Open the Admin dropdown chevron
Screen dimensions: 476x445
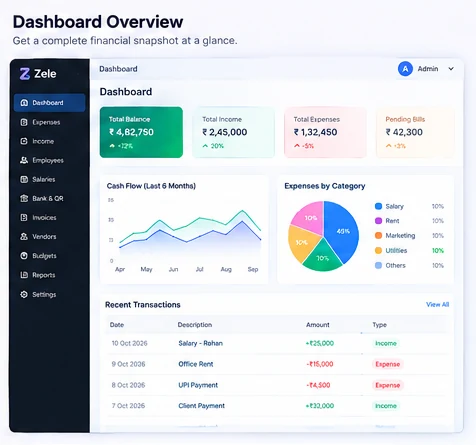point(451,69)
